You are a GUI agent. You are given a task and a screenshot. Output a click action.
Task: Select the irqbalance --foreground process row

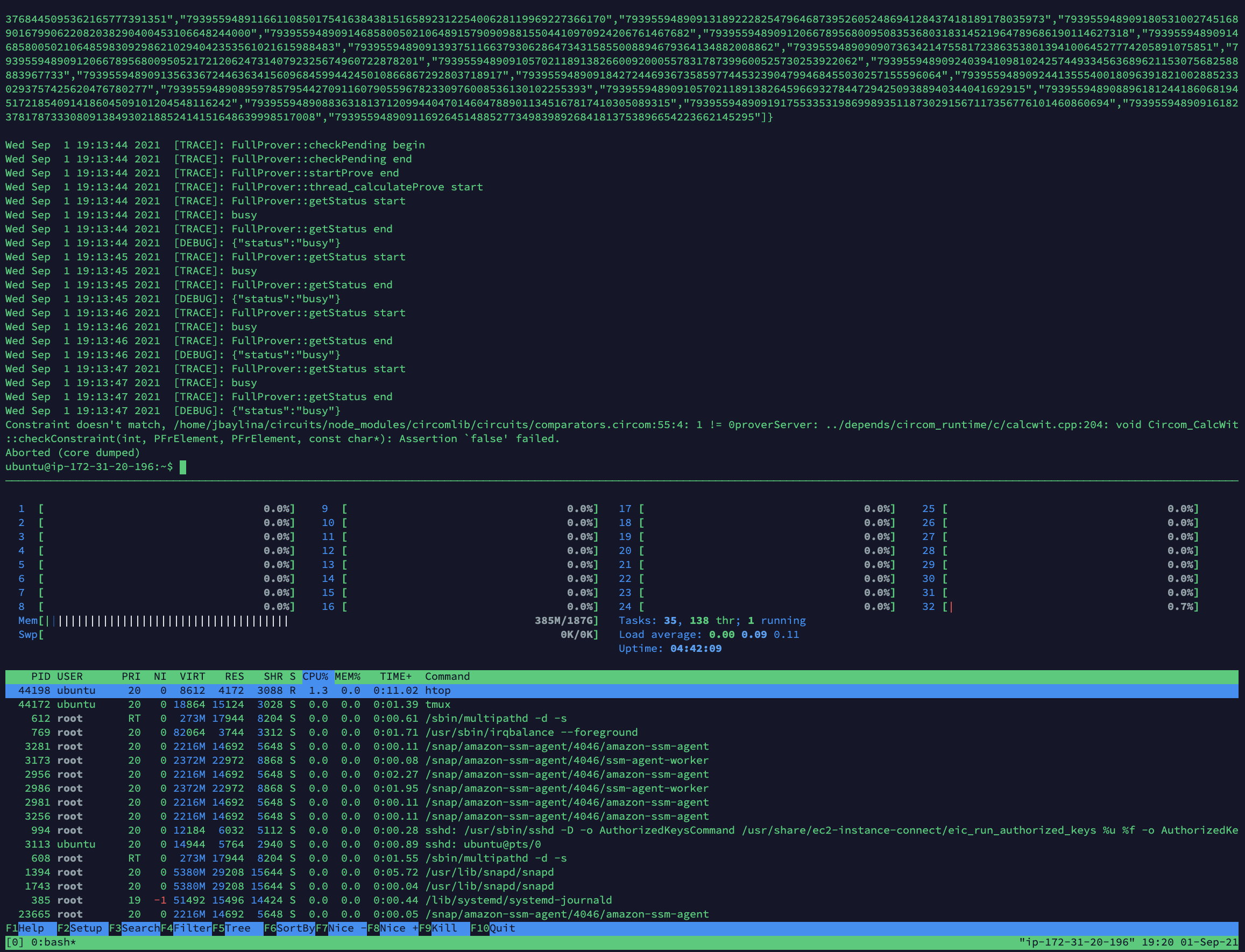pos(622,733)
